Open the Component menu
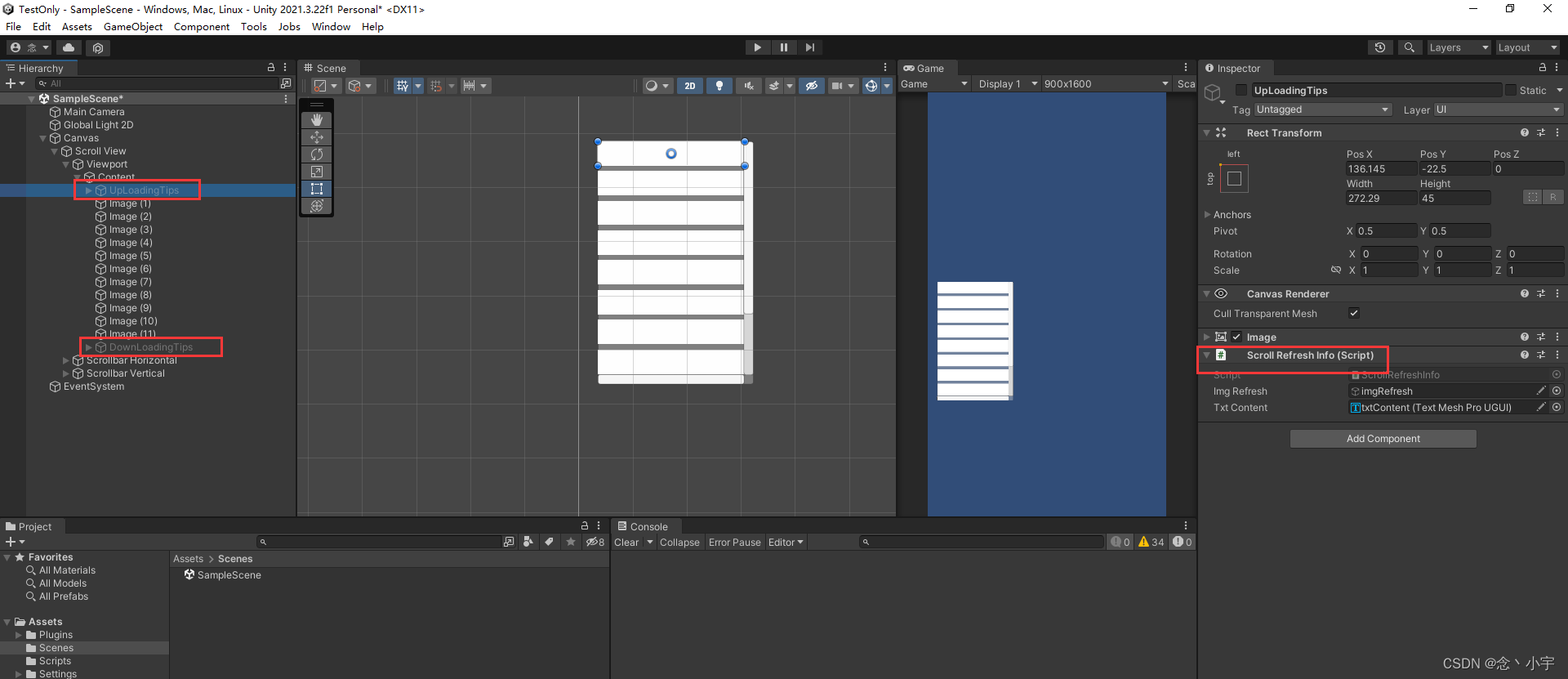The width and height of the screenshot is (1568, 679). point(202,26)
